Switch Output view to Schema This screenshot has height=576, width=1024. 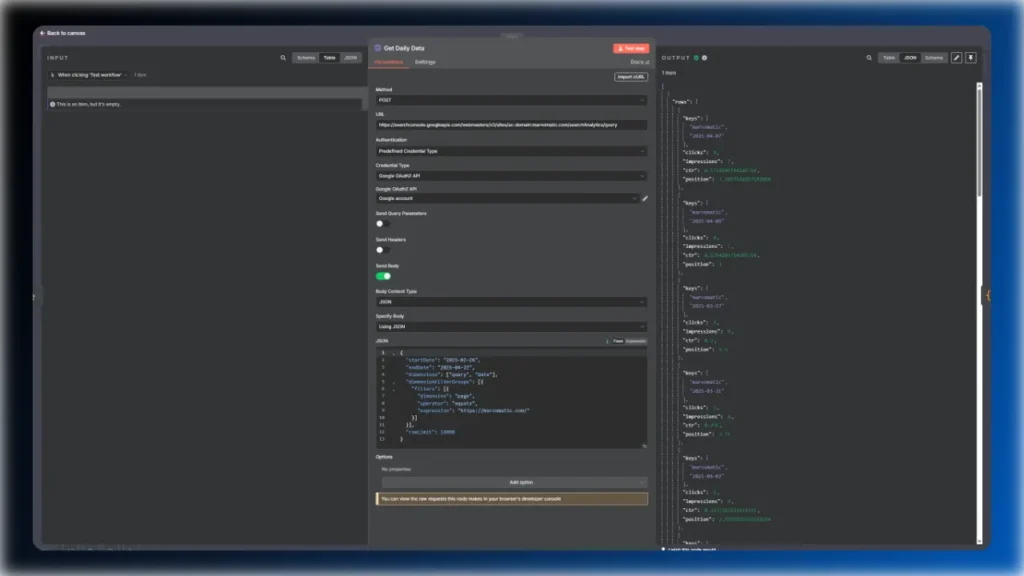(x=933, y=57)
